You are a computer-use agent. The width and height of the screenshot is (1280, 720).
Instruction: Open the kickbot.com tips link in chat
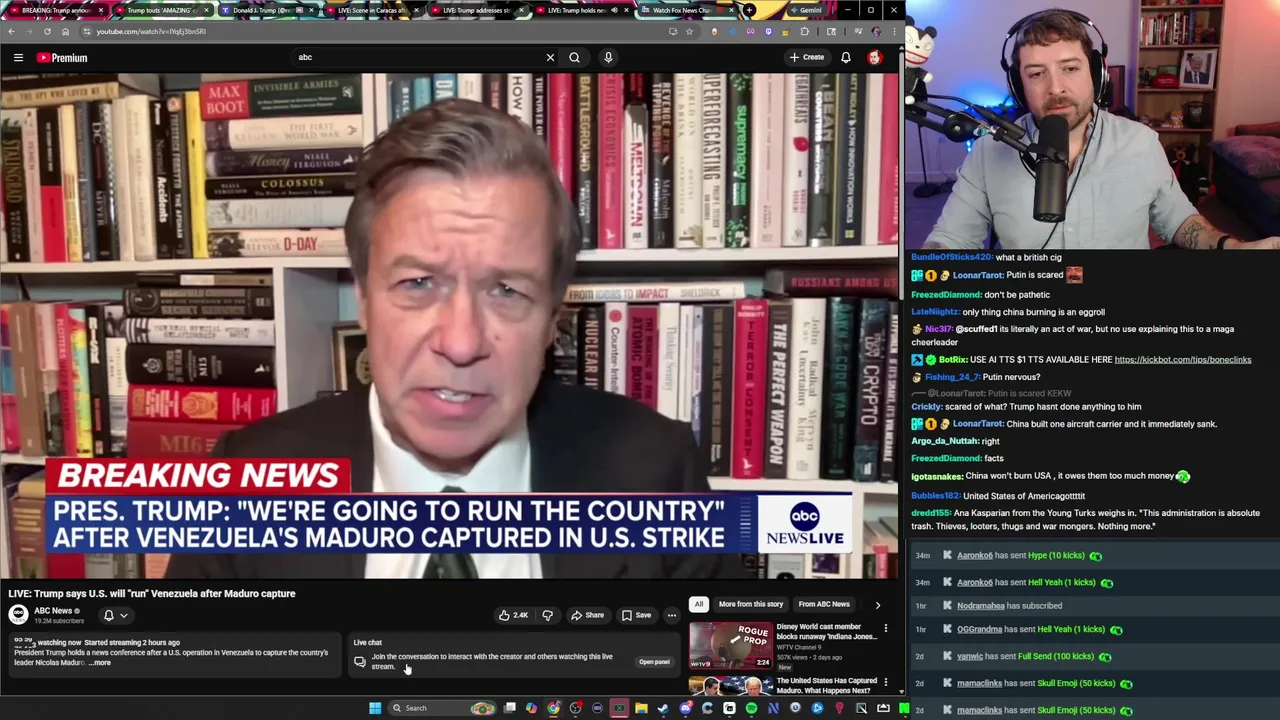pyautogui.click(x=1182, y=360)
